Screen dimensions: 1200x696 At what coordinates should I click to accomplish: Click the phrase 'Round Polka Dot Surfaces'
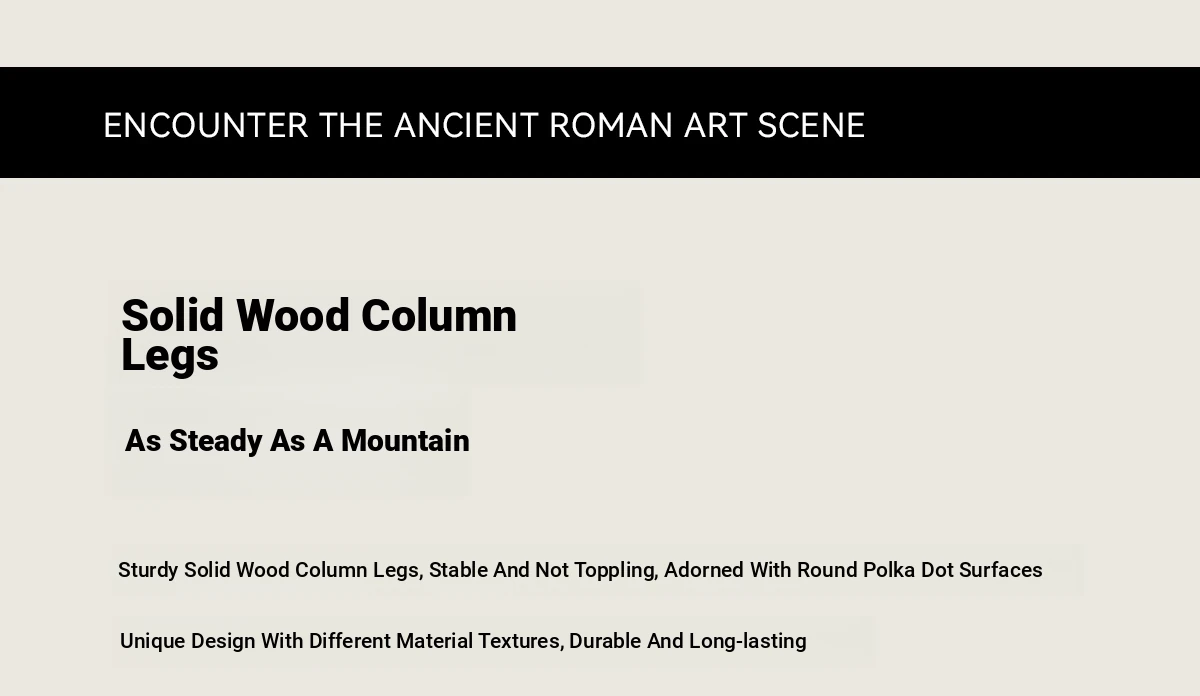[x=920, y=570]
